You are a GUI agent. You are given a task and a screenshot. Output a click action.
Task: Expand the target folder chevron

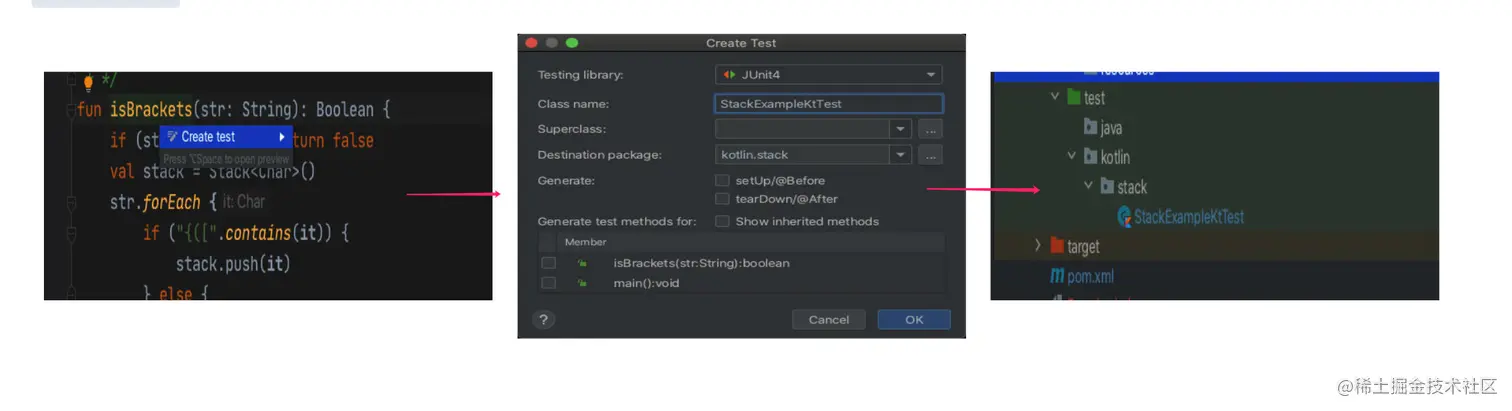[x=1037, y=246]
